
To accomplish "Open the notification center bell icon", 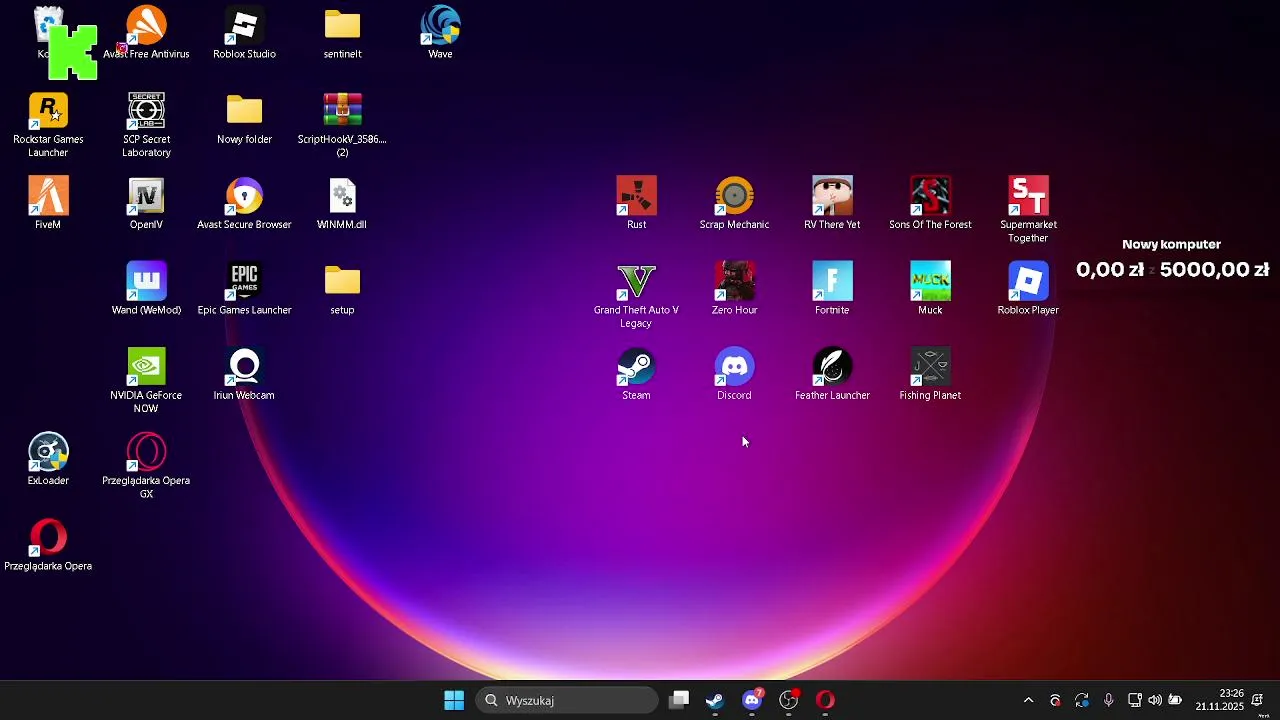I will click(1258, 700).
